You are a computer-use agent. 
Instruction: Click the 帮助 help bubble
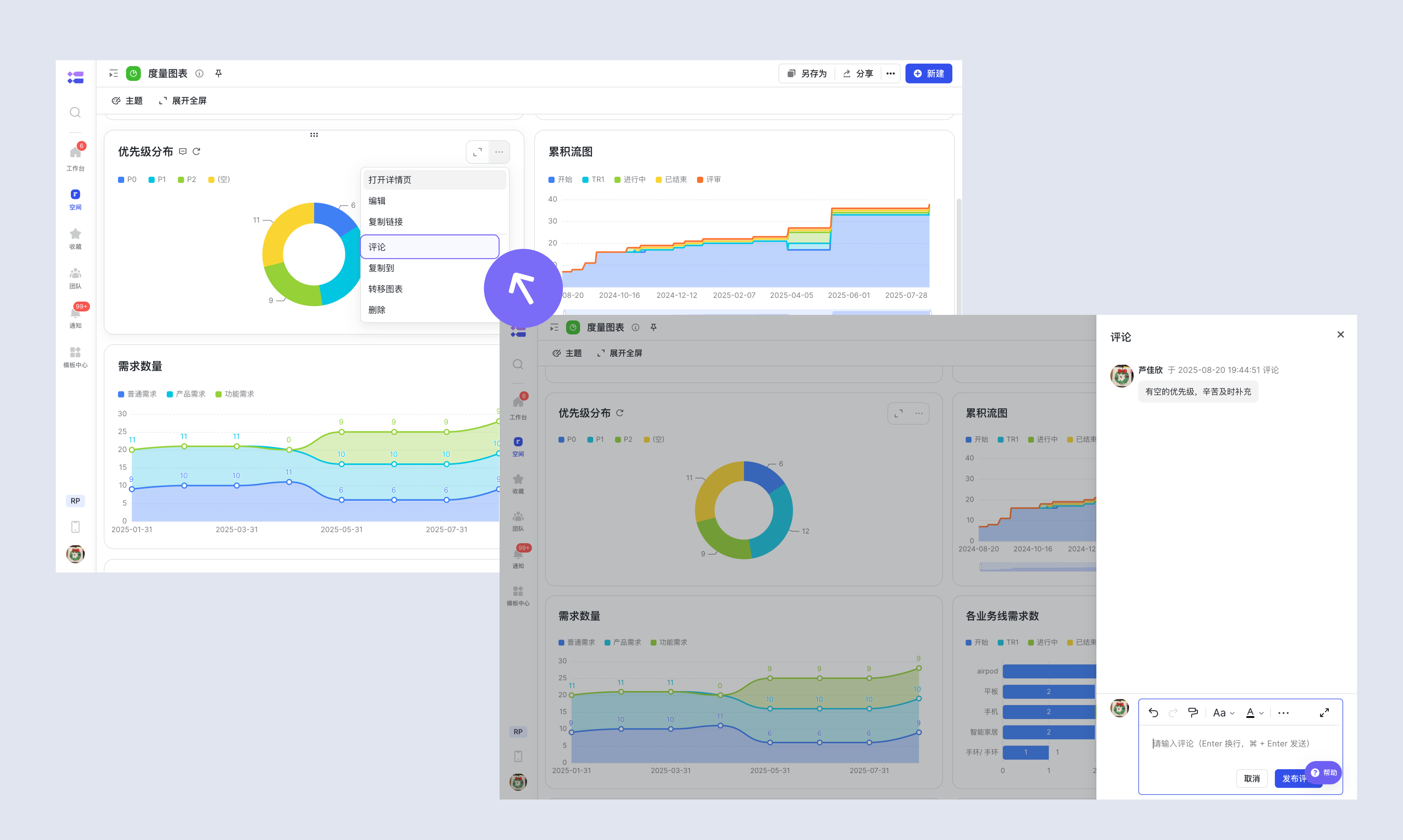[x=1323, y=773]
